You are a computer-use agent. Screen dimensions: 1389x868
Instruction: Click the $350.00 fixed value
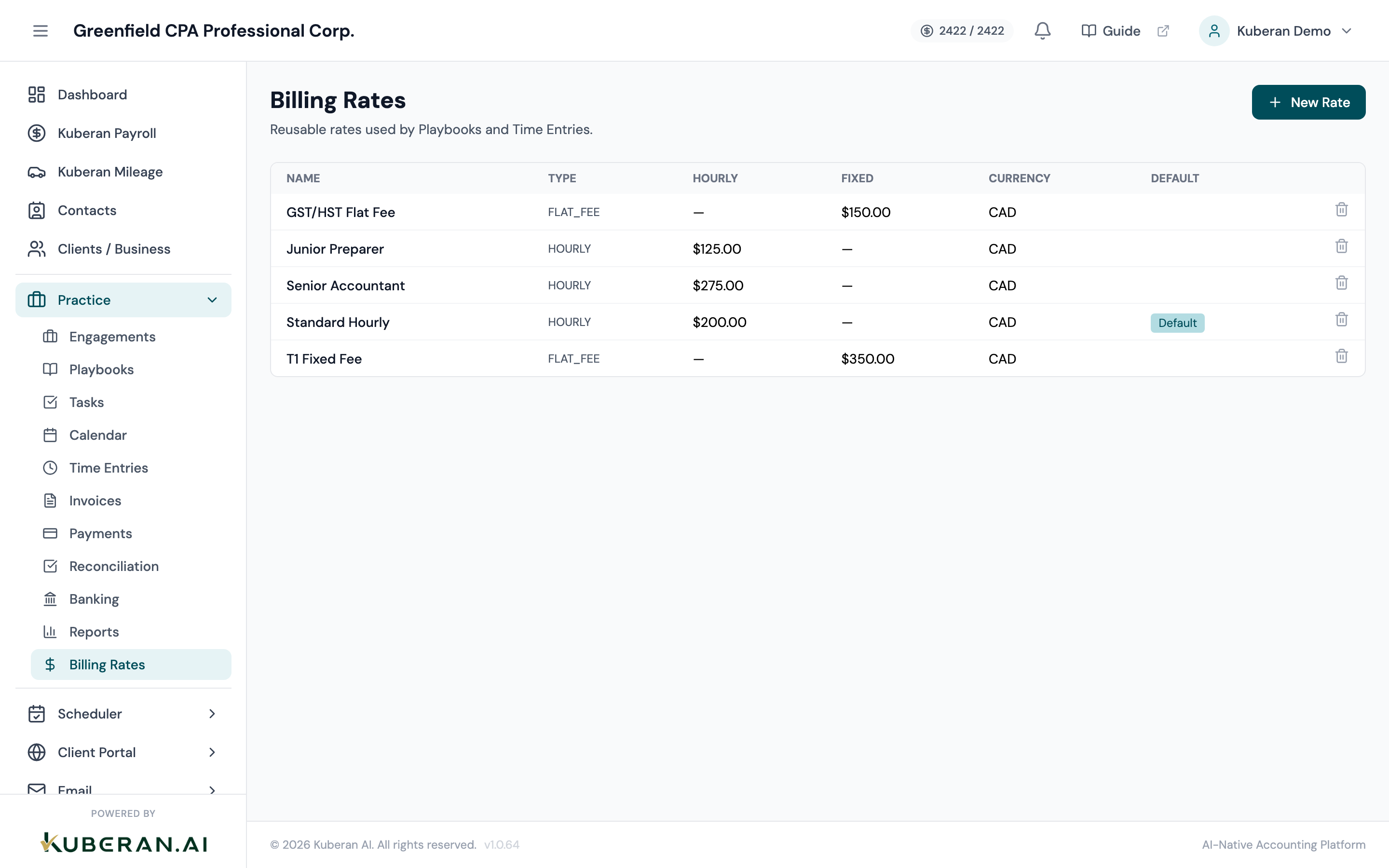[867, 359]
